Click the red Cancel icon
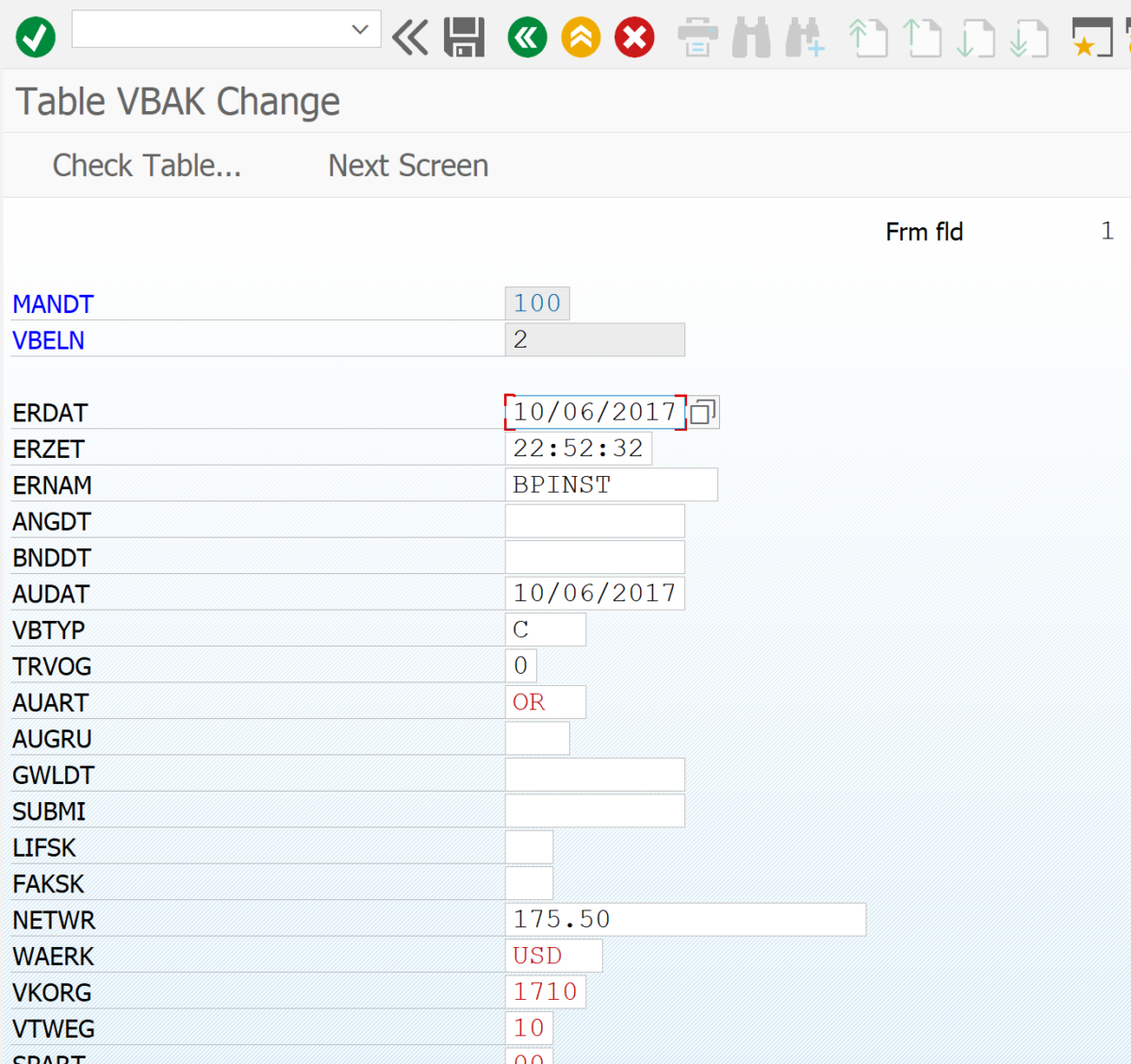The height and width of the screenshot is (1064, 1131). click(634, 39)
